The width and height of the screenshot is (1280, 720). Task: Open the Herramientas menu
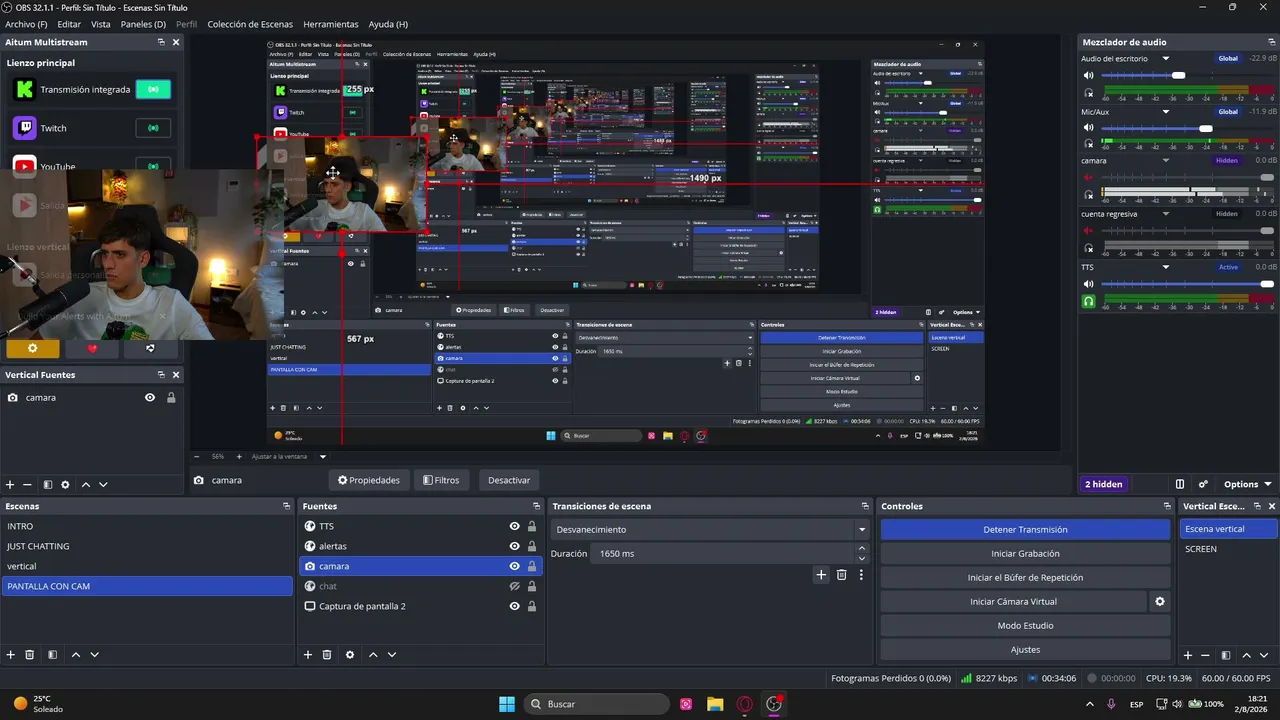[x=330, y=24]
